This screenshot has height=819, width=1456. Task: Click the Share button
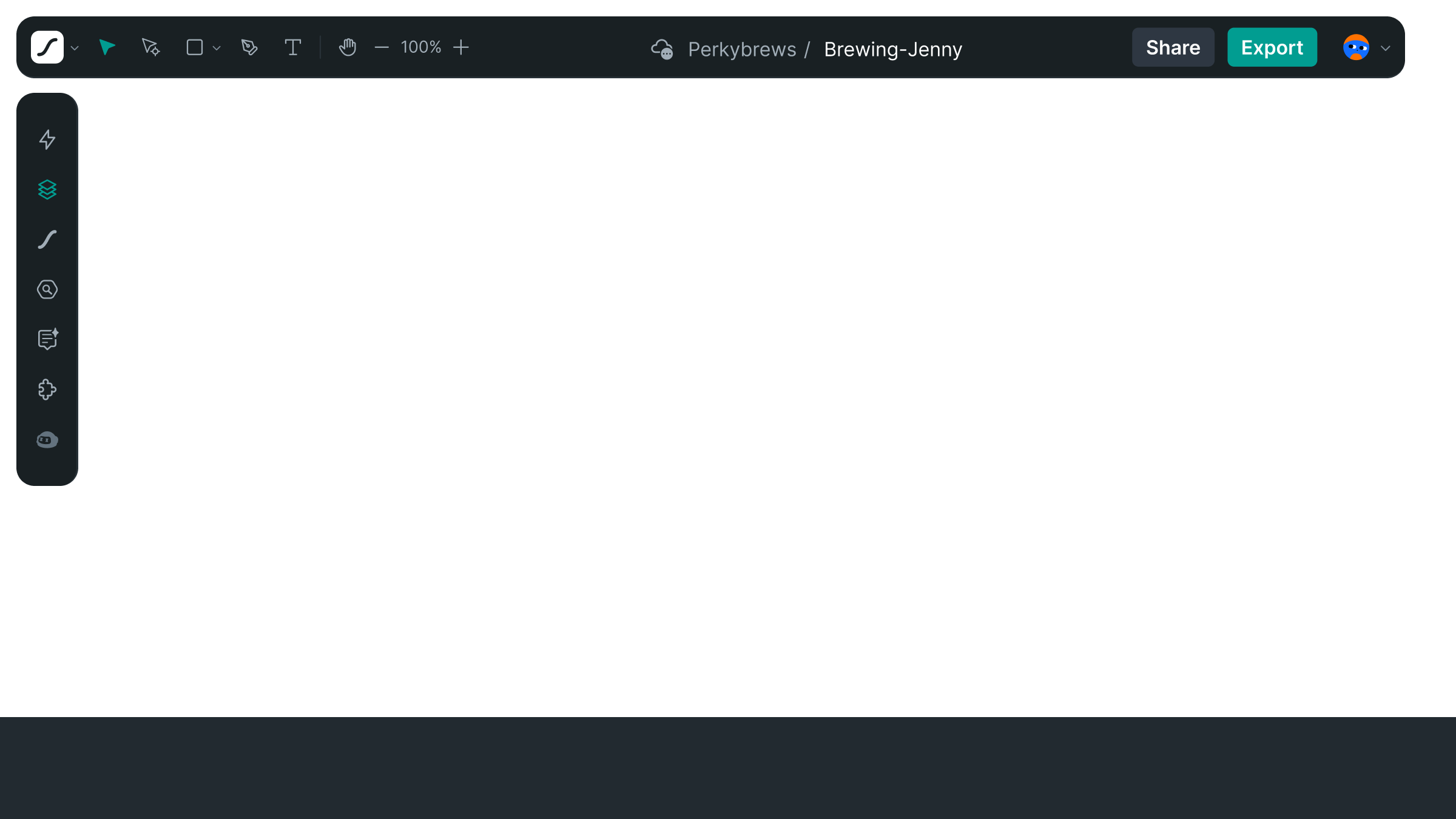click(1173, 47)
